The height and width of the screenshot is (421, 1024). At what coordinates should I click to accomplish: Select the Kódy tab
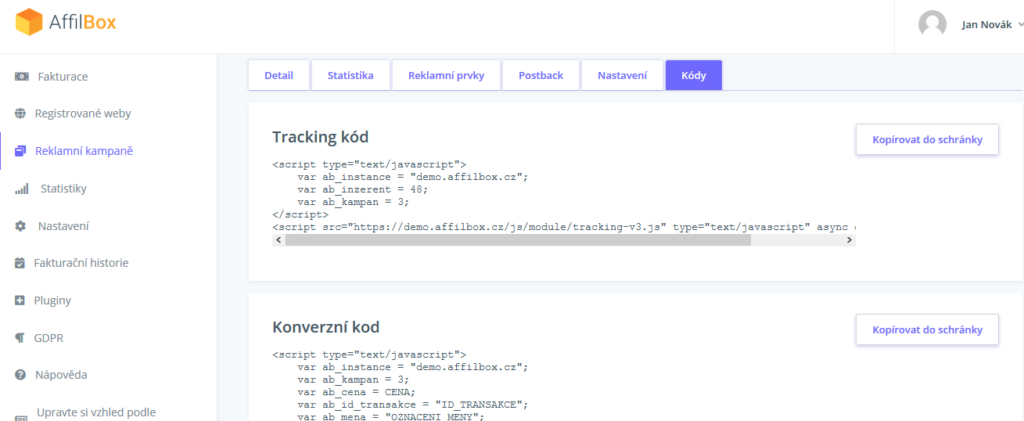pyautogui.click(x=694, y=76)
